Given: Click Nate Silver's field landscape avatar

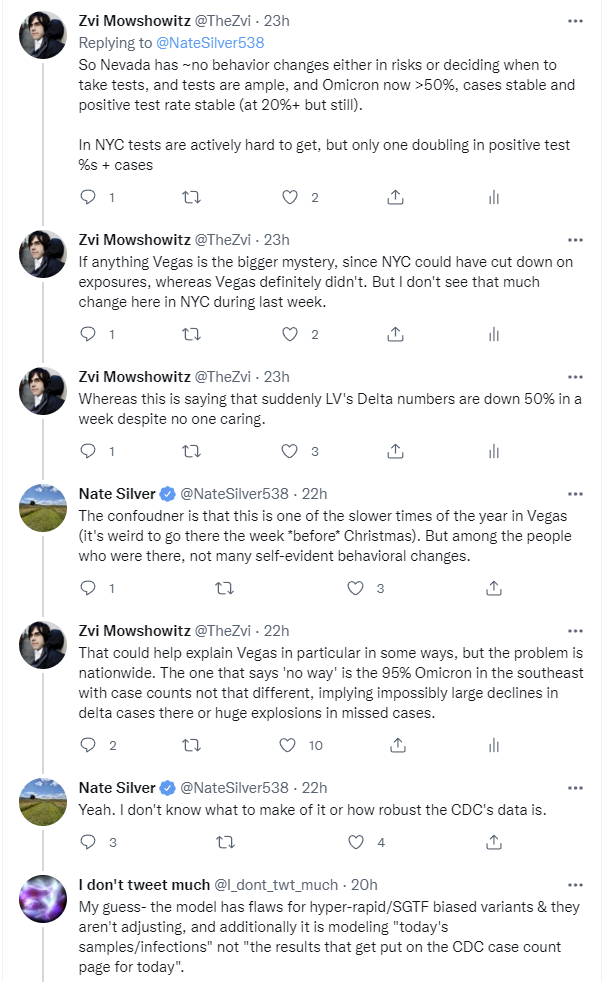Looking at the screenshot, I should point(43,509).
